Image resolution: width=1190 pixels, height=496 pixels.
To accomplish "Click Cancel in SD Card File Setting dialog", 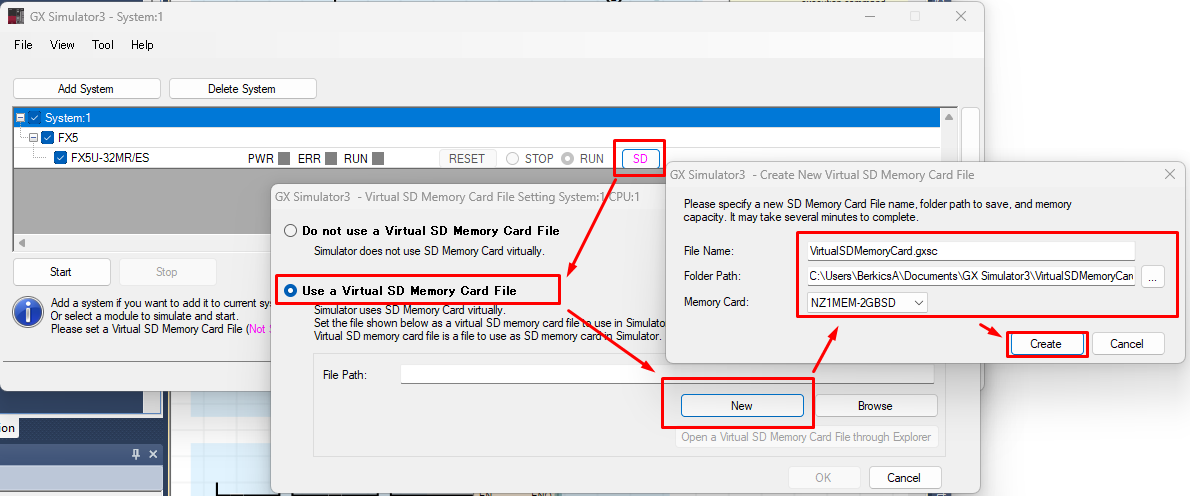I will click(905, 478).
